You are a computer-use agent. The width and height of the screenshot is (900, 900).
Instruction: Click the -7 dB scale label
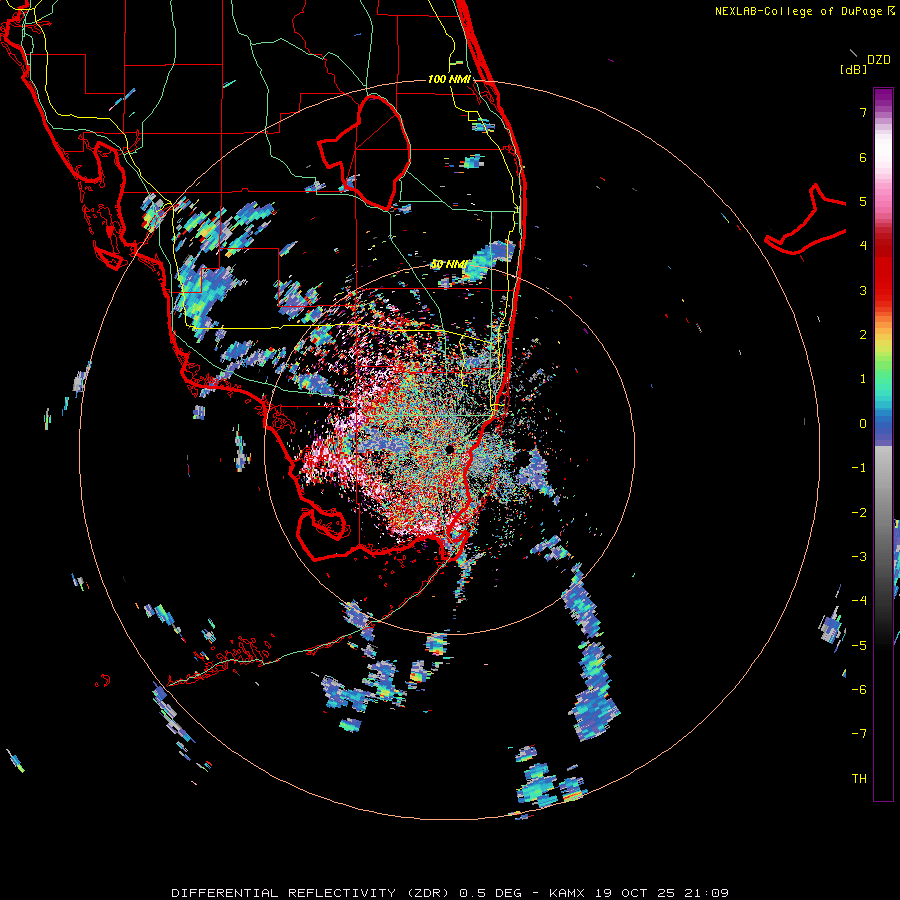859,734
